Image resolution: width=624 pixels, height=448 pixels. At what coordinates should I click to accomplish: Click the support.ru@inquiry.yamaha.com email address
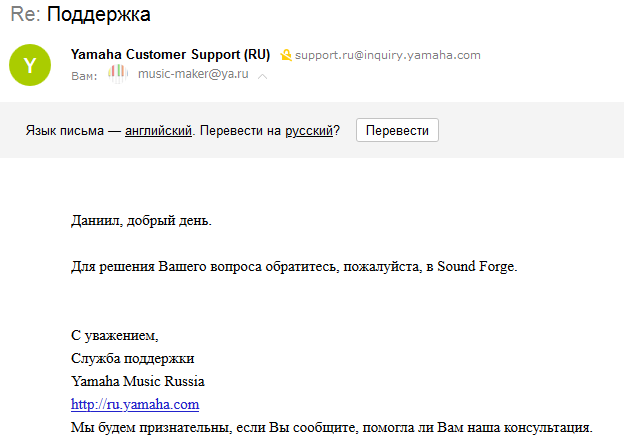click(x=389, y=55)
